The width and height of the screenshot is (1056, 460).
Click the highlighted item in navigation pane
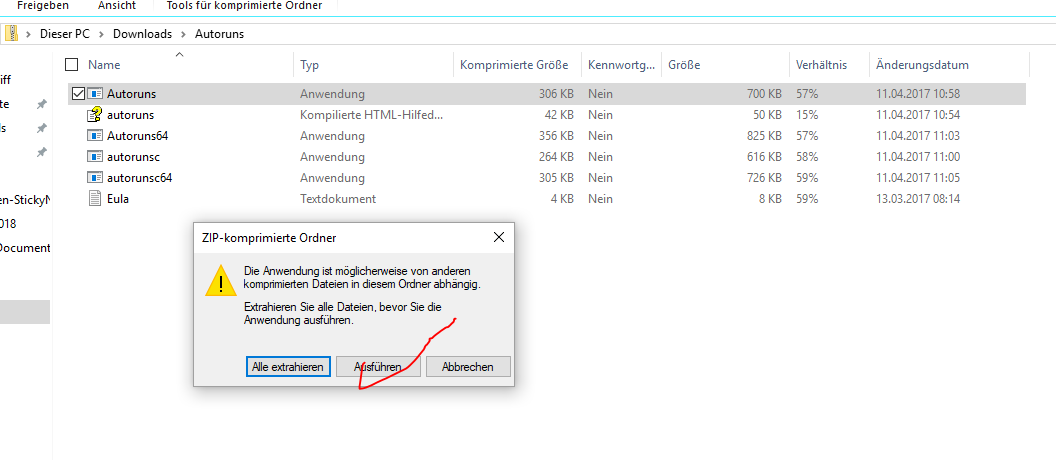click(25, 312)
